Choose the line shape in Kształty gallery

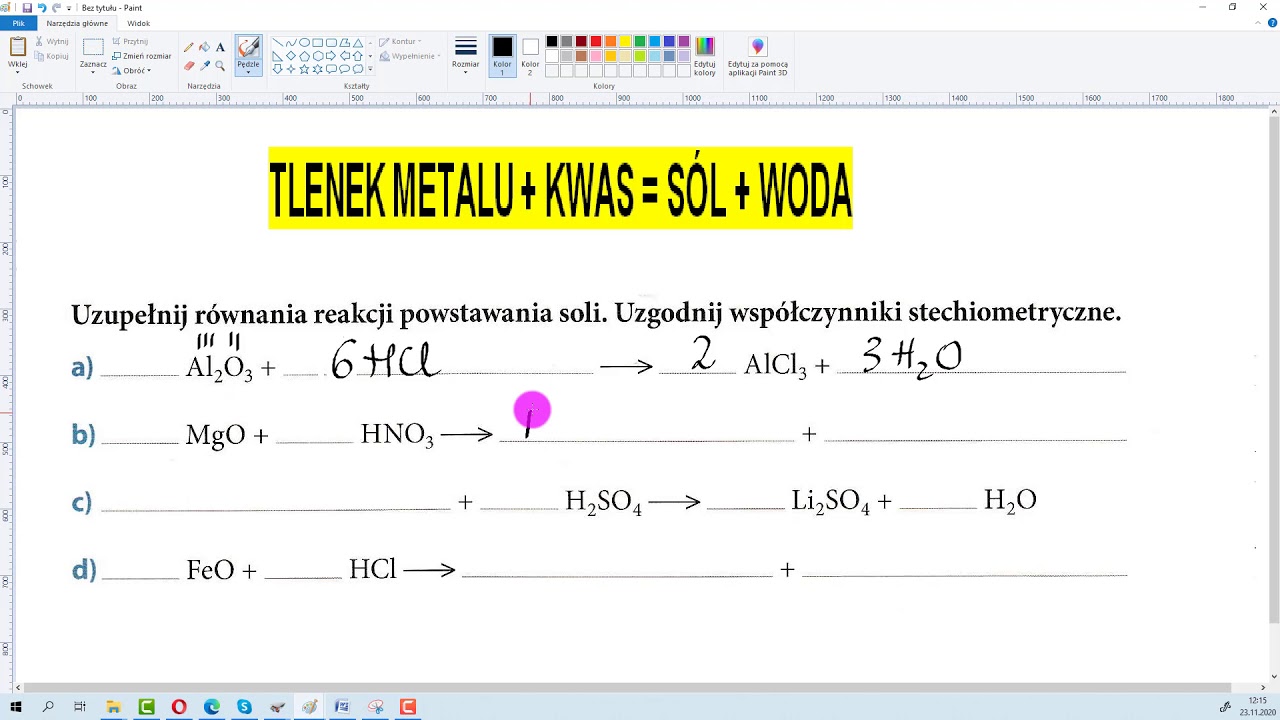tap(277, 42)
